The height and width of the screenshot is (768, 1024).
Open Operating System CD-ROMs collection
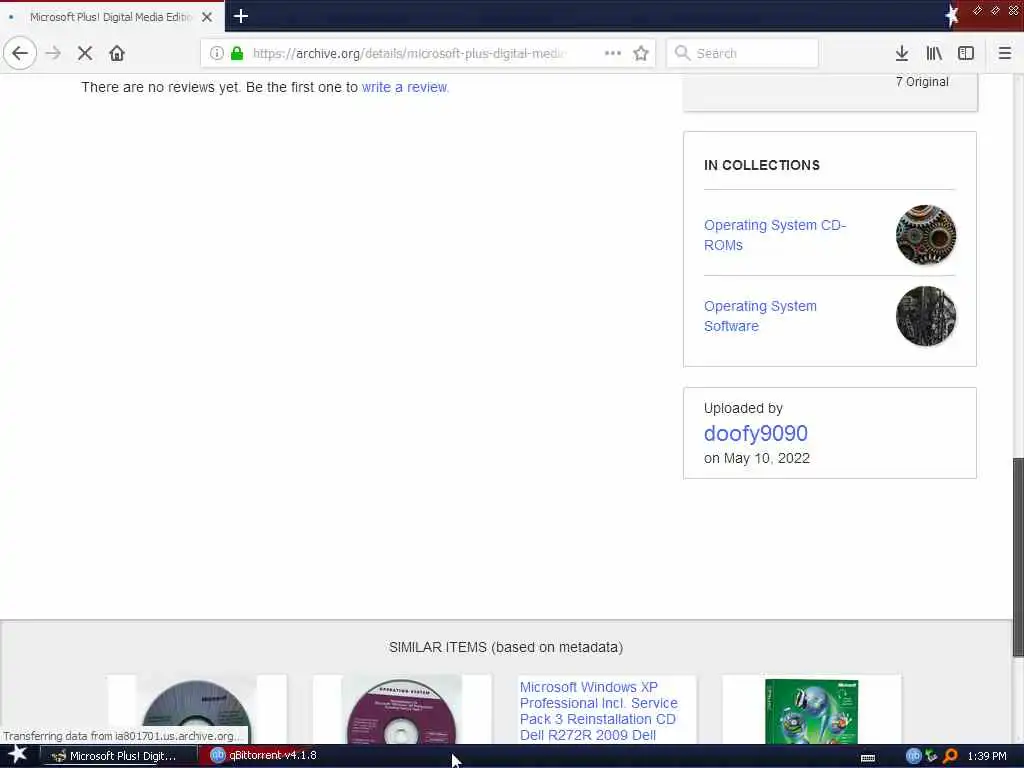[775, 235]
